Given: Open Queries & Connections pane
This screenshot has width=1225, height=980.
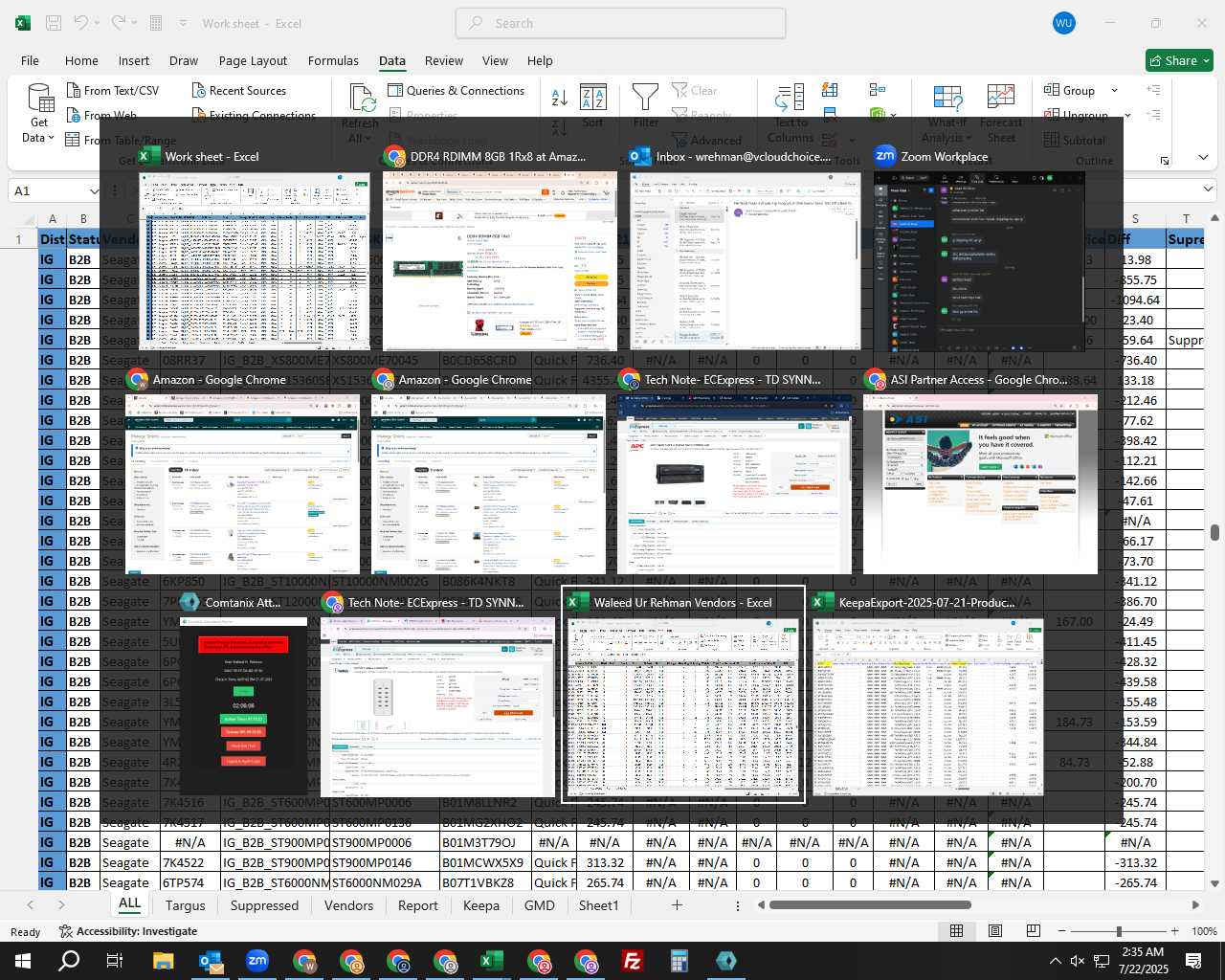Looking at the screenshot, I should point(456,90).
